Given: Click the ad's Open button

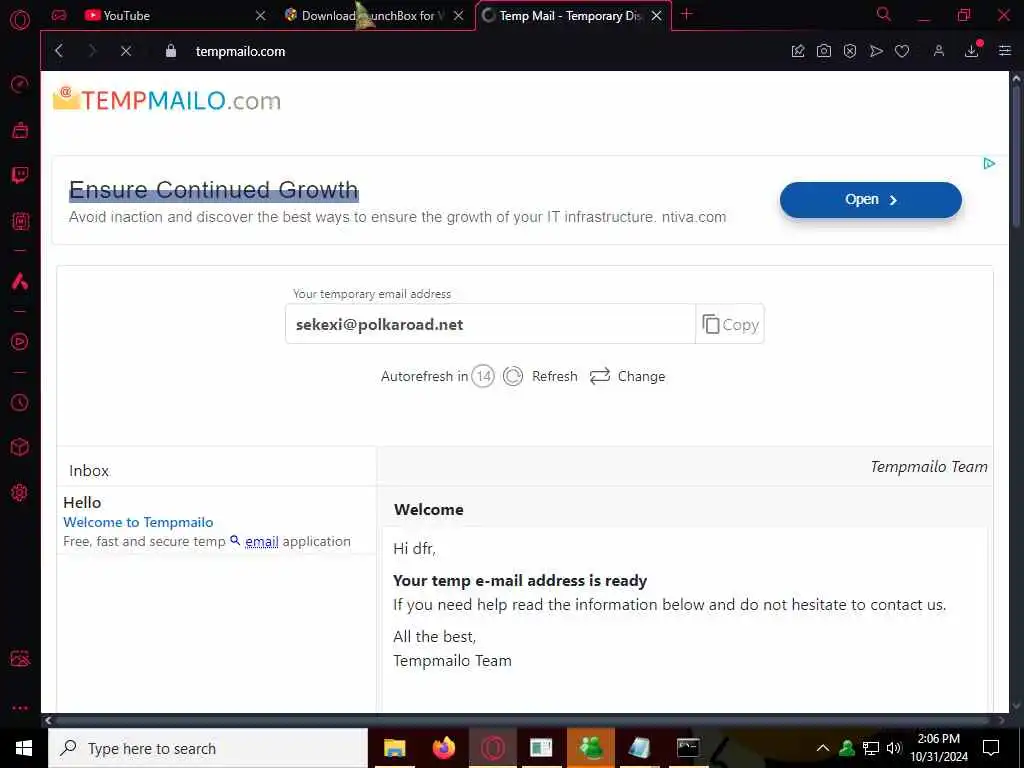Looking at the screenshot, I should click(x=871, y=199).
